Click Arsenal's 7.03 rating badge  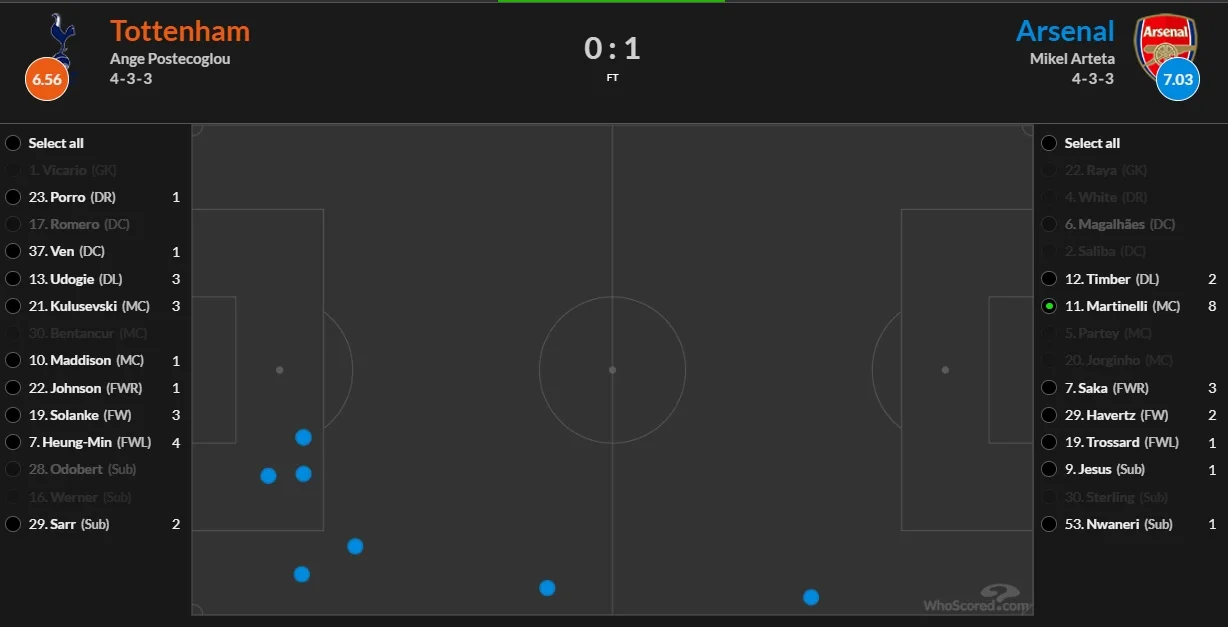[x=1177, y=80]
